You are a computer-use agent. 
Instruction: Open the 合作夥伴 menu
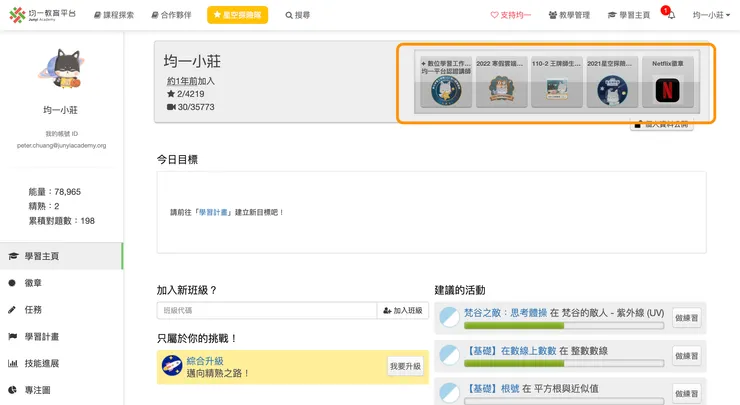[171, 15]
